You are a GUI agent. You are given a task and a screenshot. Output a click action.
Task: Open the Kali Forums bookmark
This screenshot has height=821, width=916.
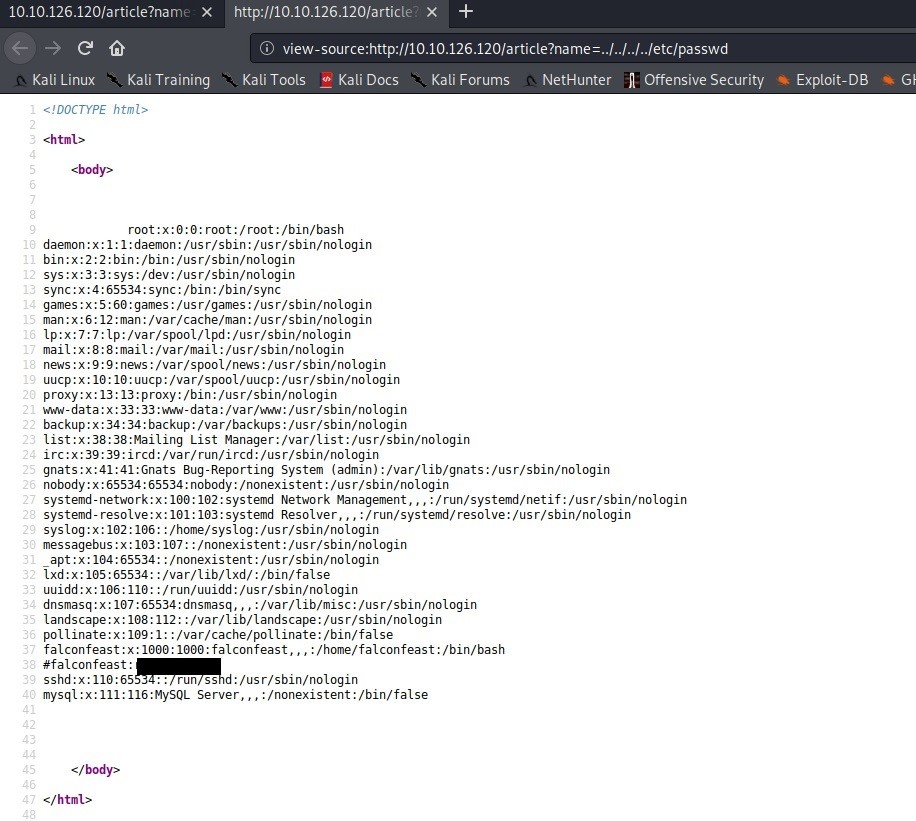460,80
